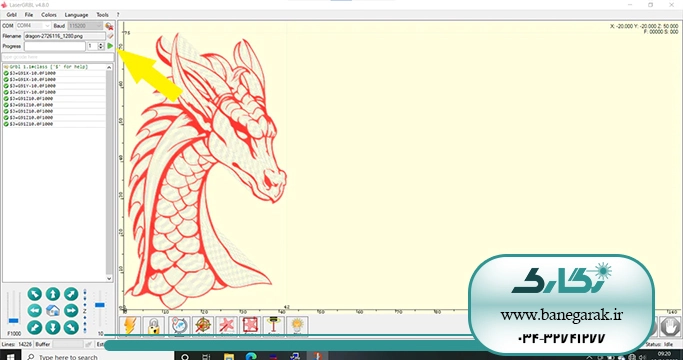Image resolution: width=683 pixels, height=360 pixels.
Task: Click the padlock unlock button
Action: pos(153,326)
